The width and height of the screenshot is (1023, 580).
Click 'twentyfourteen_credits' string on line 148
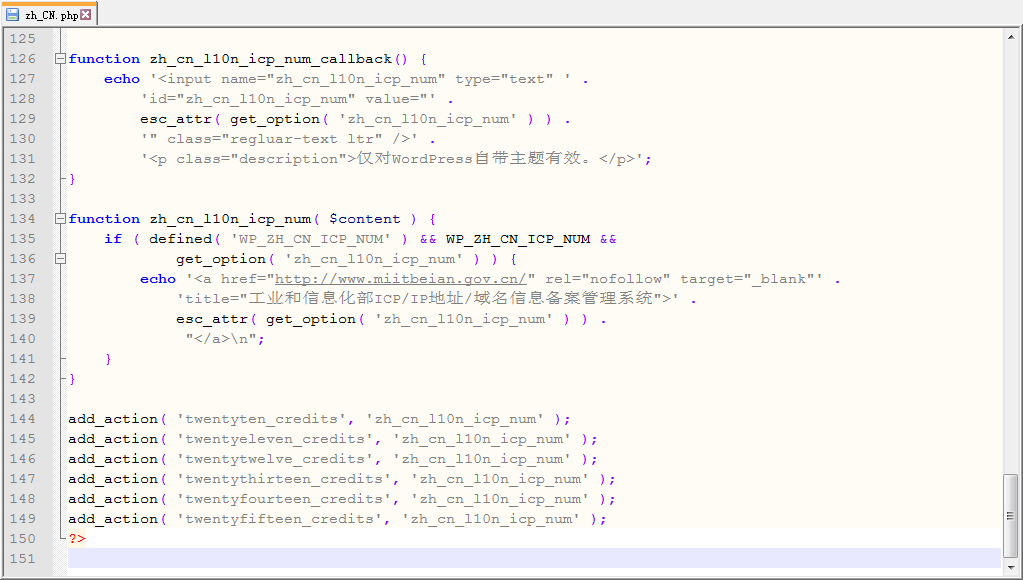tap(284, 499)
